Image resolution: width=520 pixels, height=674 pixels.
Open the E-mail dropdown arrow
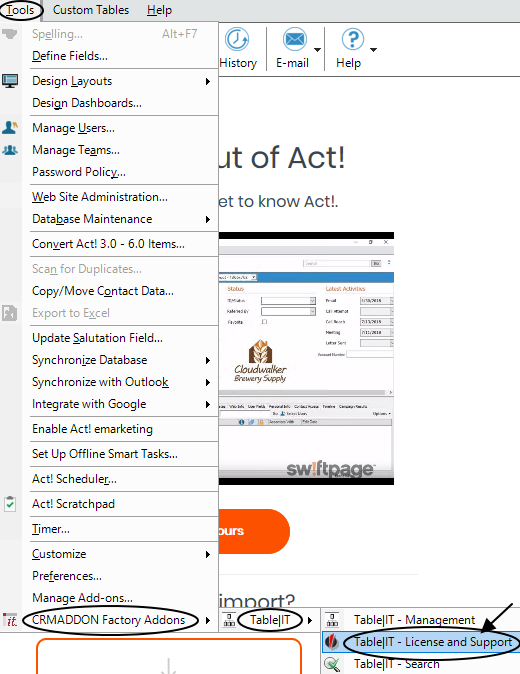317,50
